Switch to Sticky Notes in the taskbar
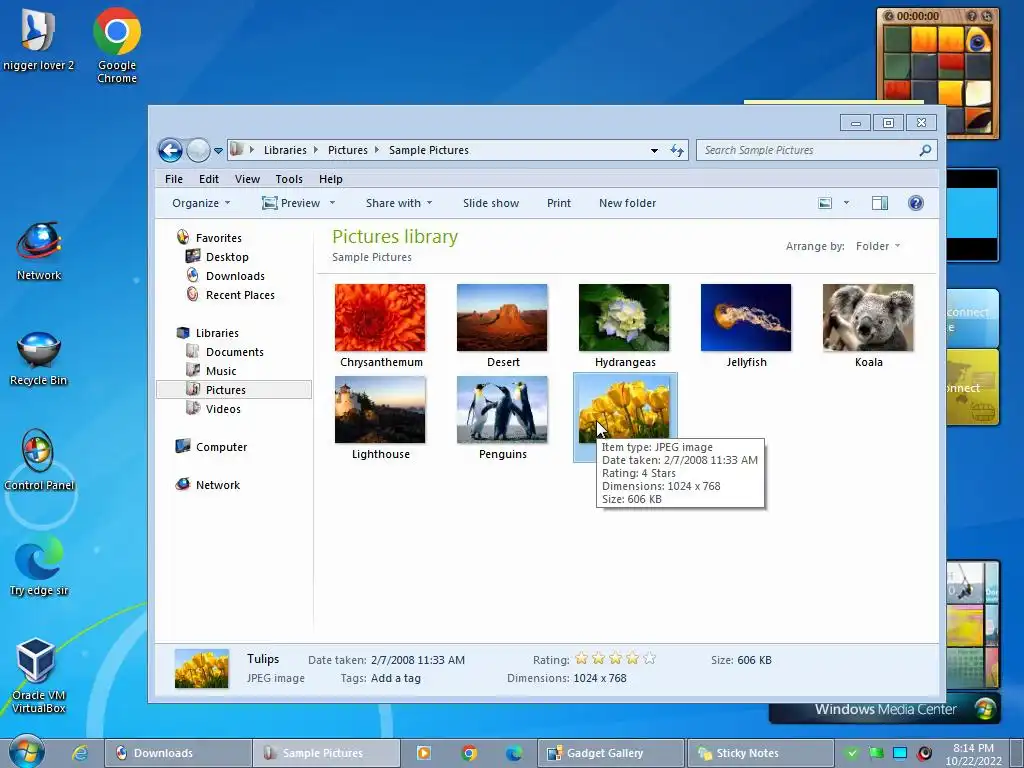The width and height of the screenshot is (1024, 768). [760, 753]
